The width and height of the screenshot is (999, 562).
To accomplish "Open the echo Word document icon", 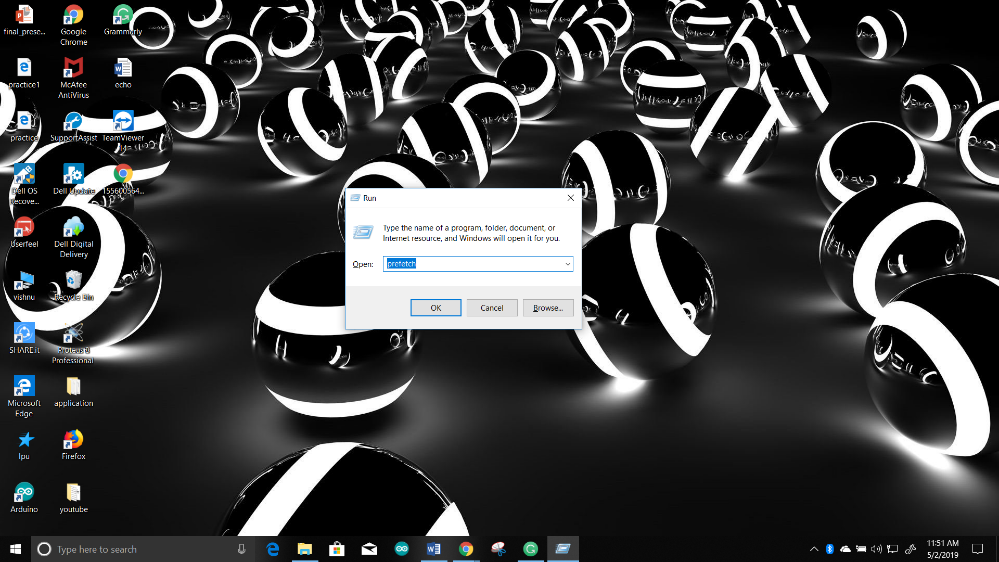I will [122, 73].
